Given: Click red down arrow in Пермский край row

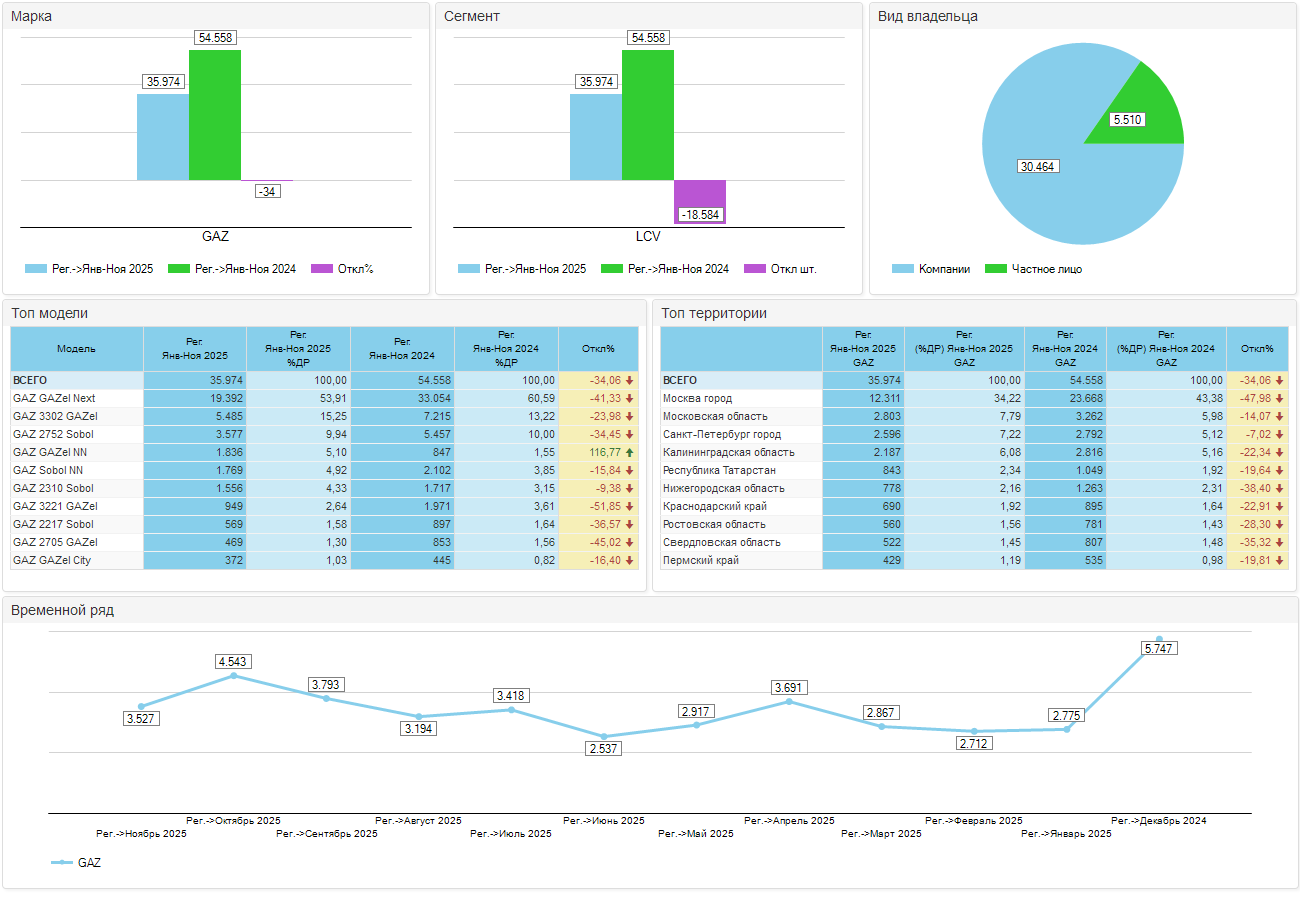Looking at the screenshot, I should [1279, 561].
